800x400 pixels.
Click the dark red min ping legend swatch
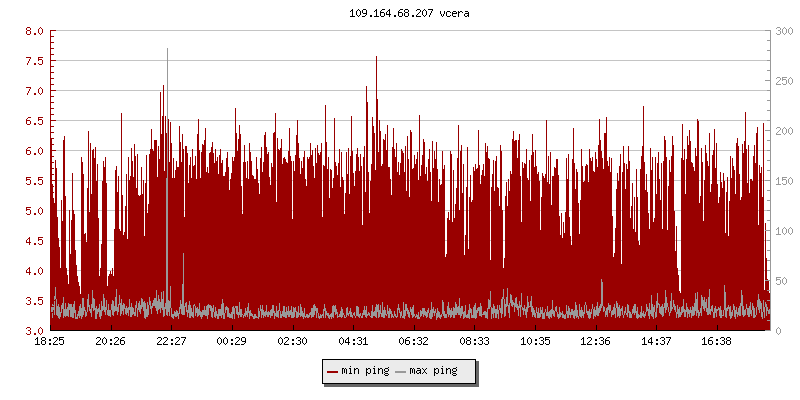click(x=332, y=371)
